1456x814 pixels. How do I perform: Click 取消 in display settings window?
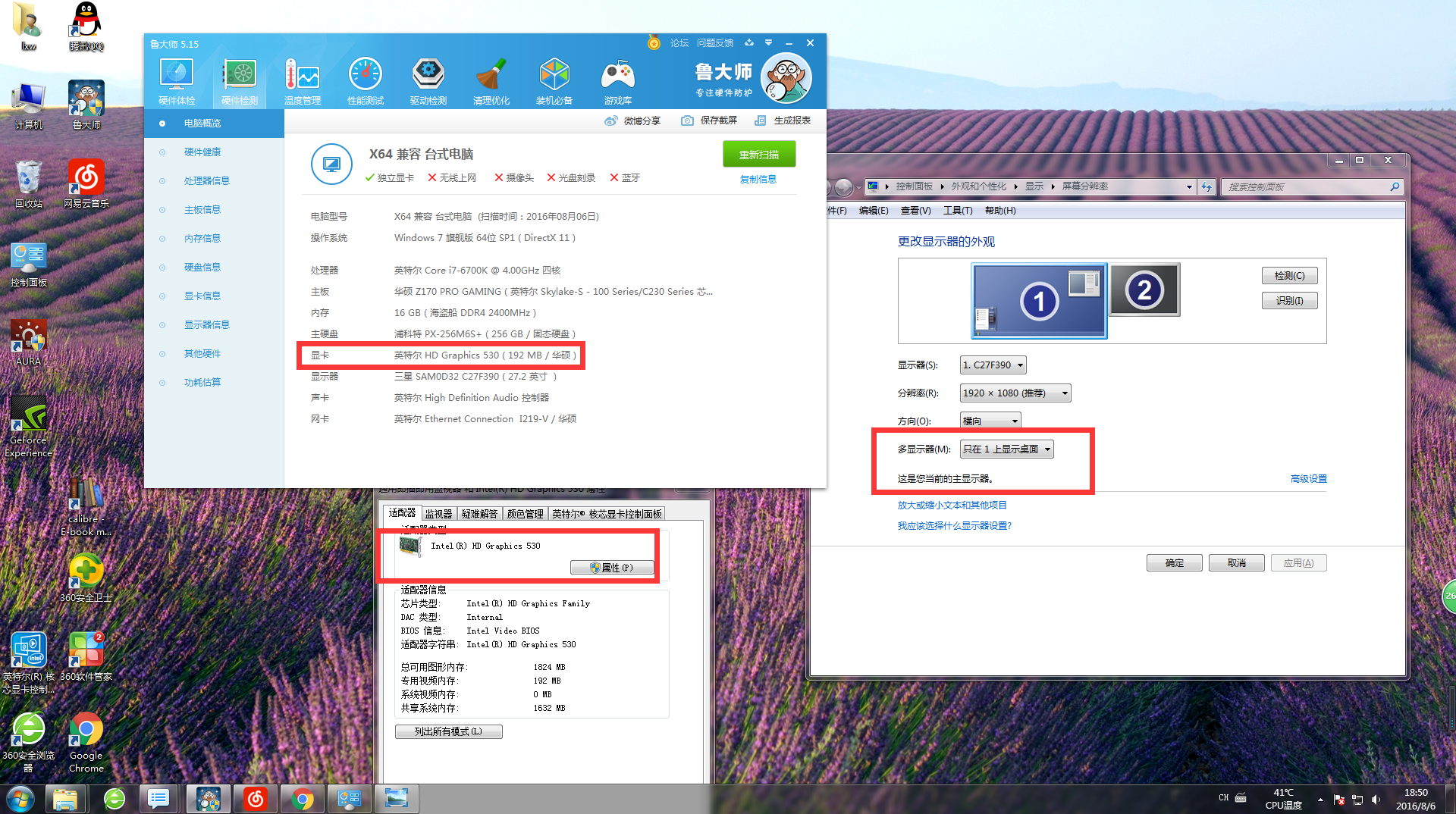1237,563
